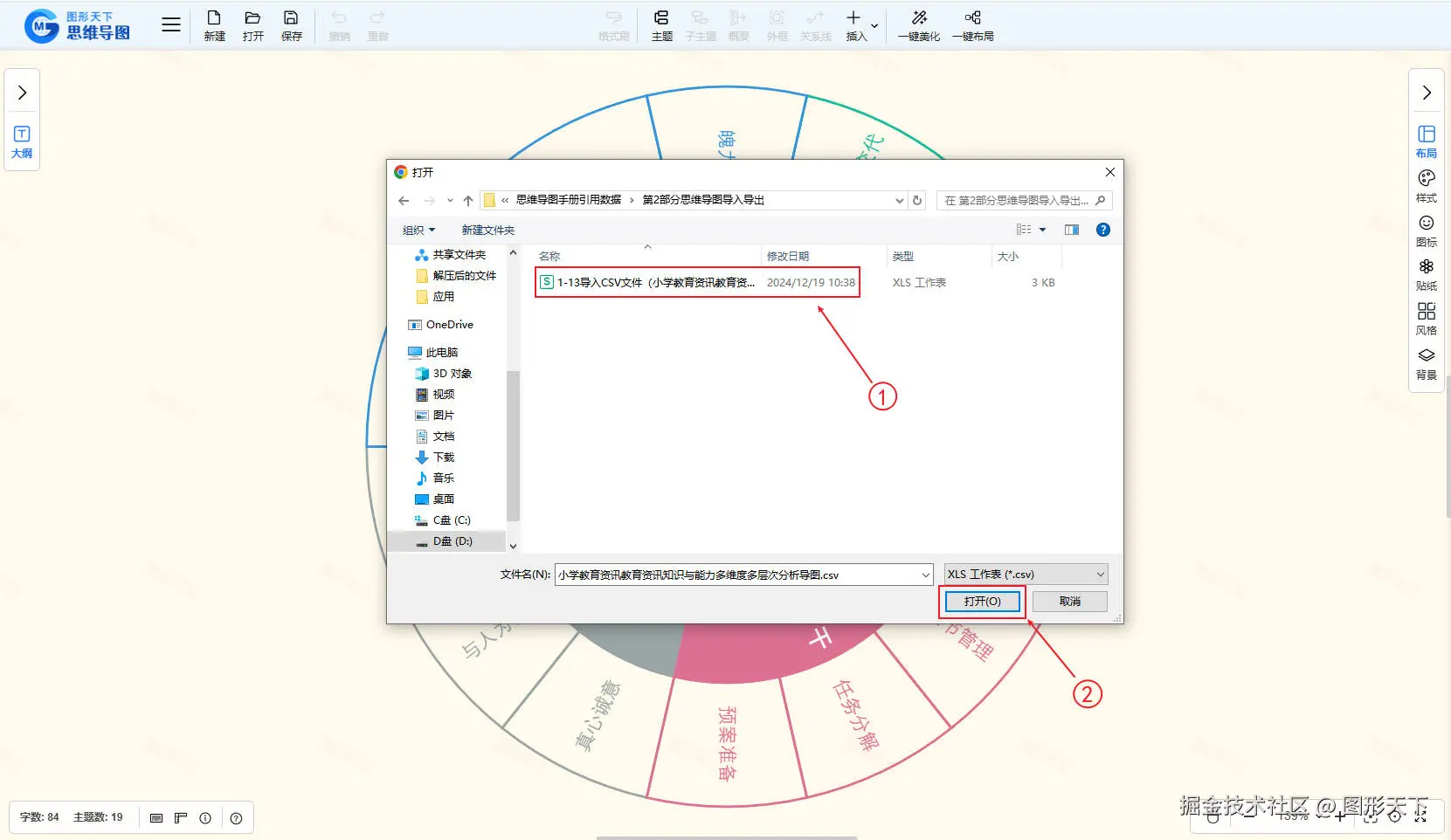Image resolution: width=1451 pixels, height=840 pixels.
Task: Open the 背景 background panel
Action: pyautogui.click(x=1427, y=364)
